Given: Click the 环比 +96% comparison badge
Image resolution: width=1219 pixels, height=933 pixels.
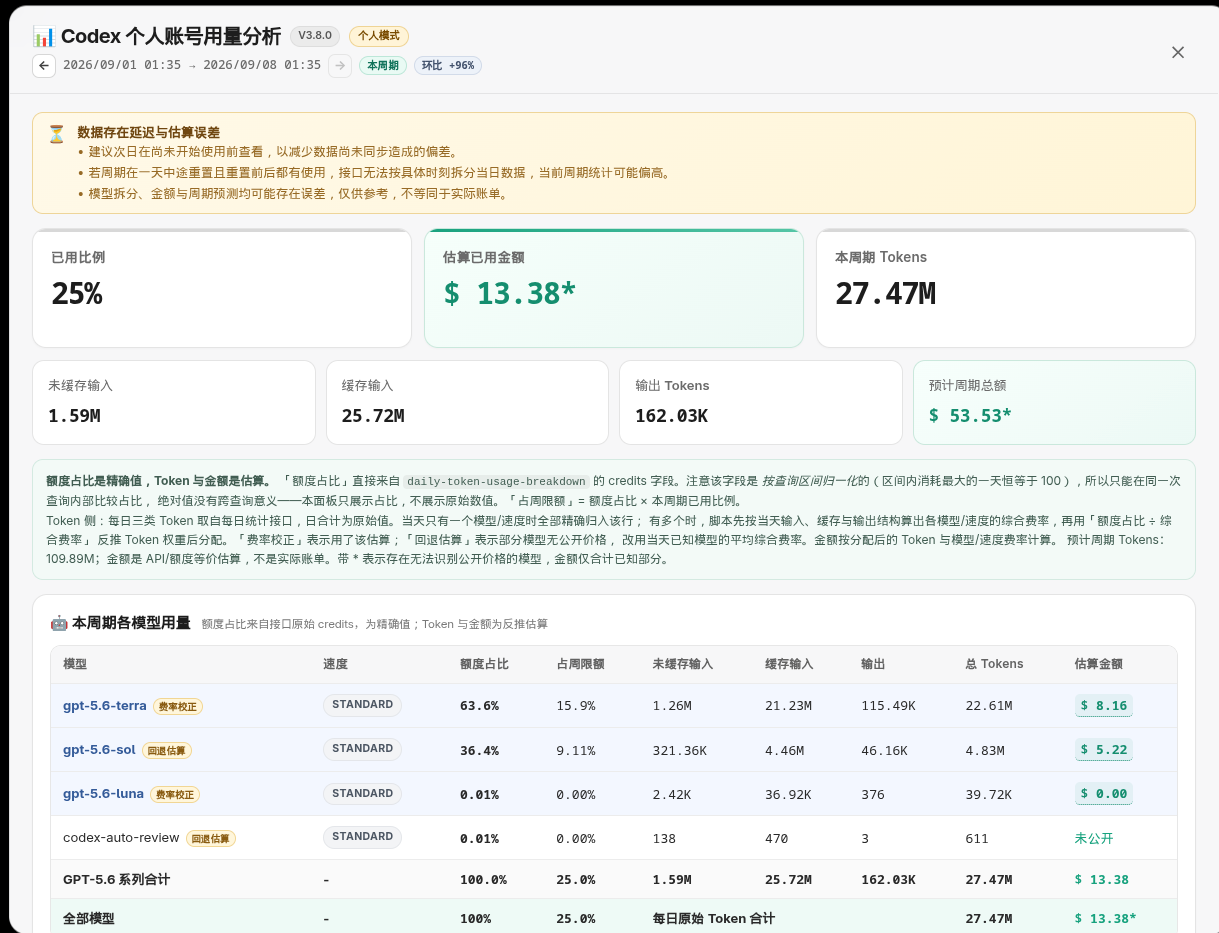Looking at the screenshot, I should tap(448, 66).
